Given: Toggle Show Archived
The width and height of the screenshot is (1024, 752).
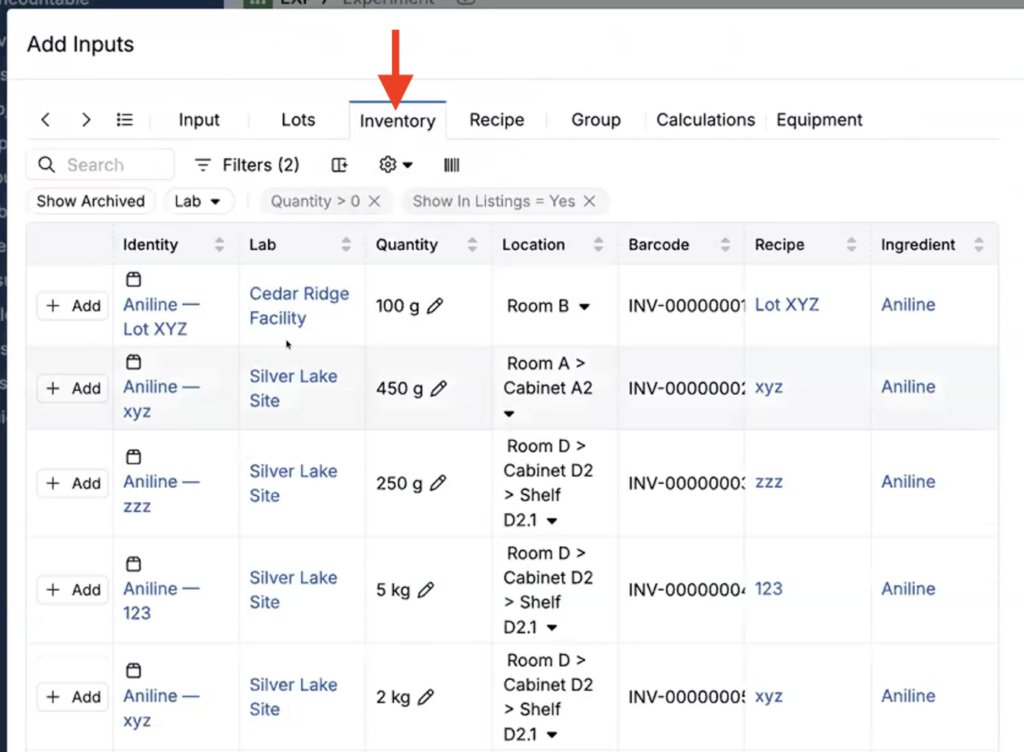Looking at the screenshot, I should [x=91, y=201].
